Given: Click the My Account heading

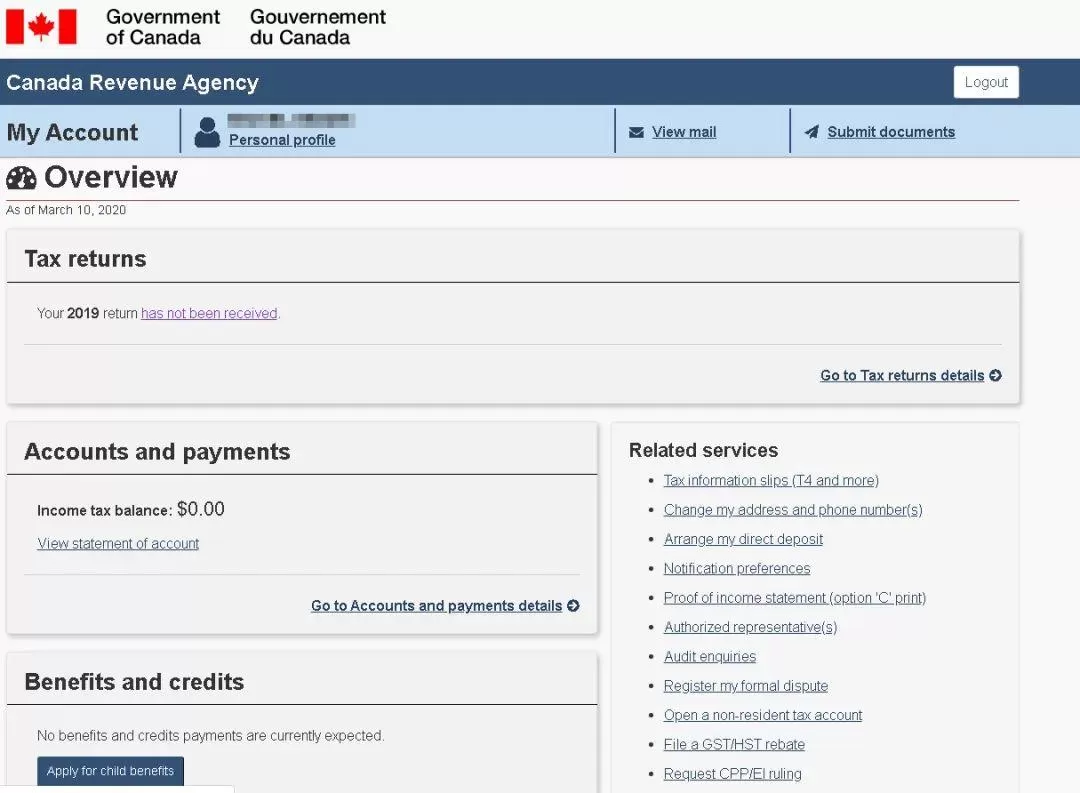Looking at the screenshot, I should click(72, 132).
